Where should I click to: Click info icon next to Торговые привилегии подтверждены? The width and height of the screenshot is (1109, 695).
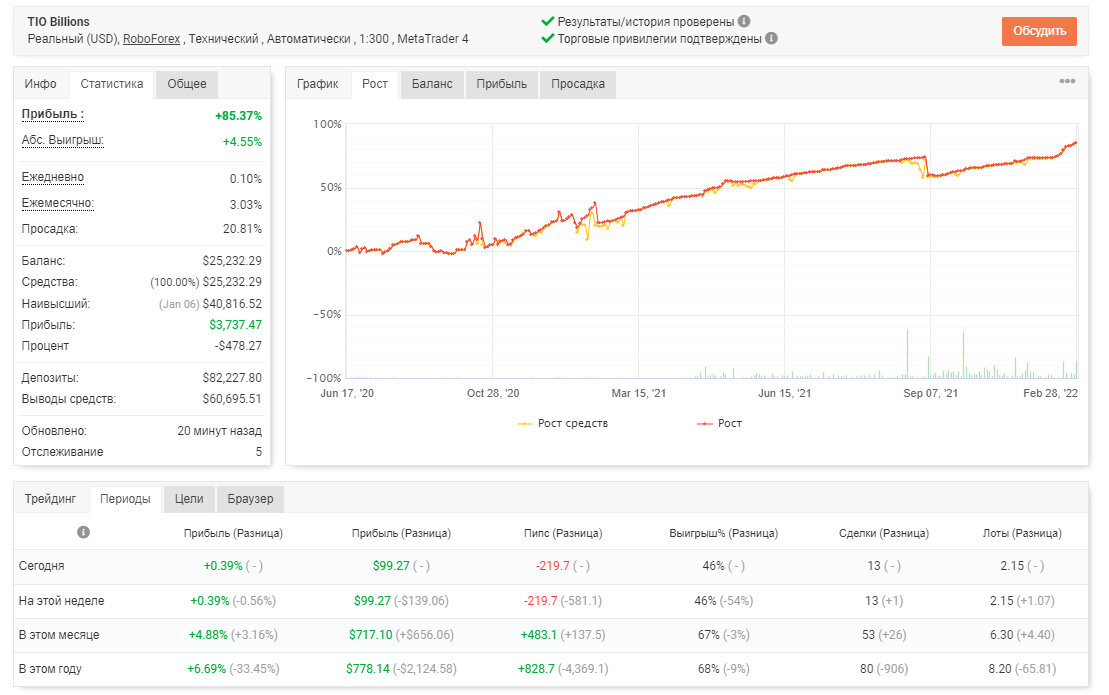(772, 38)
